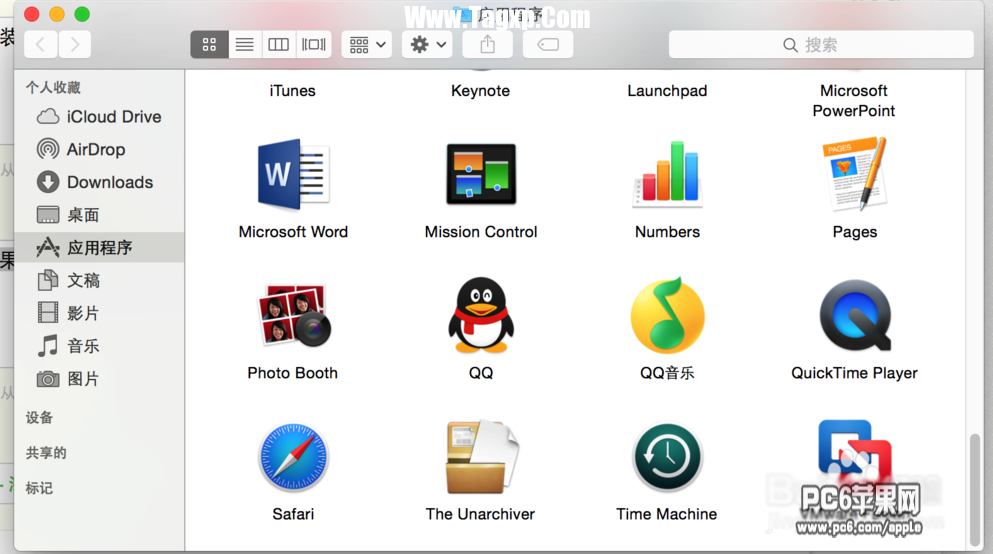Expand the 共享的 sidebar section
993x554 pixels.
click(46, 453)
